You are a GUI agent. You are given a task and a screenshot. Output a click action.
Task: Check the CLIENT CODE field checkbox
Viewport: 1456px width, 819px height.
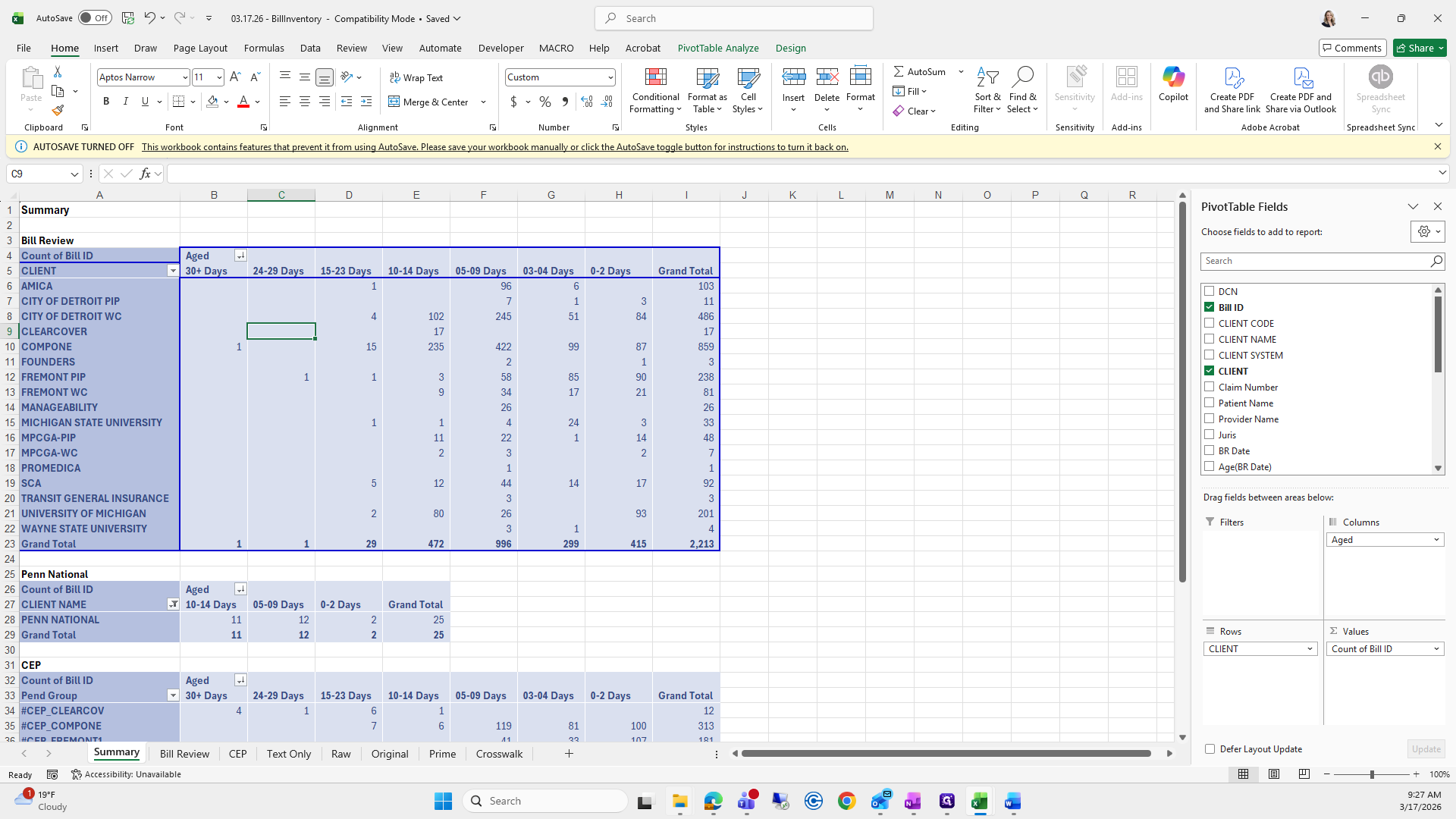click(x=1210, y=323)
